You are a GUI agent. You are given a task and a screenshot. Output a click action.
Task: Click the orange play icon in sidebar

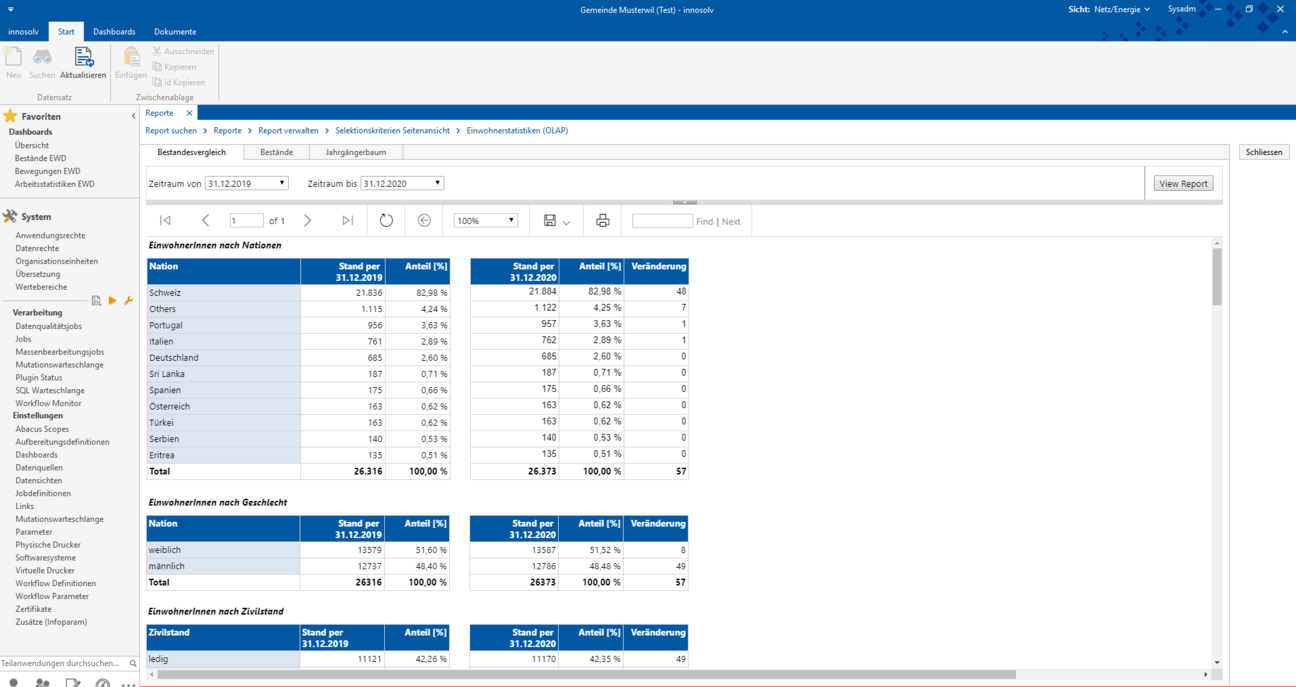point(112,300)
